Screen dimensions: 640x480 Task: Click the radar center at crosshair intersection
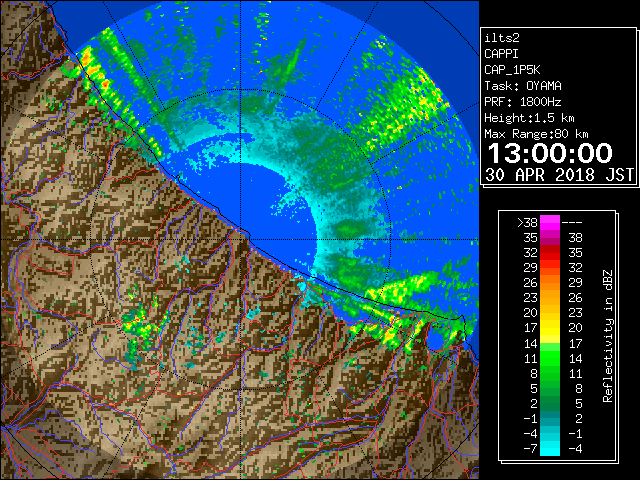241,239
